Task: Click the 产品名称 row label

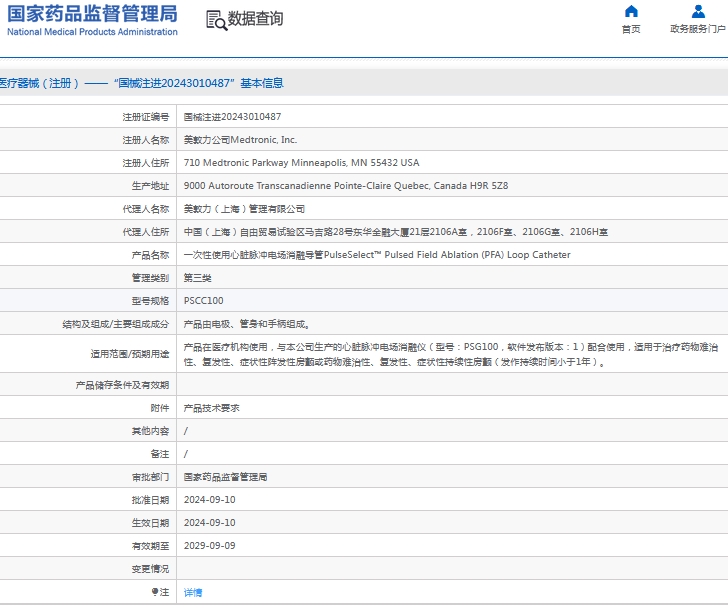Action: click(150, 255)
